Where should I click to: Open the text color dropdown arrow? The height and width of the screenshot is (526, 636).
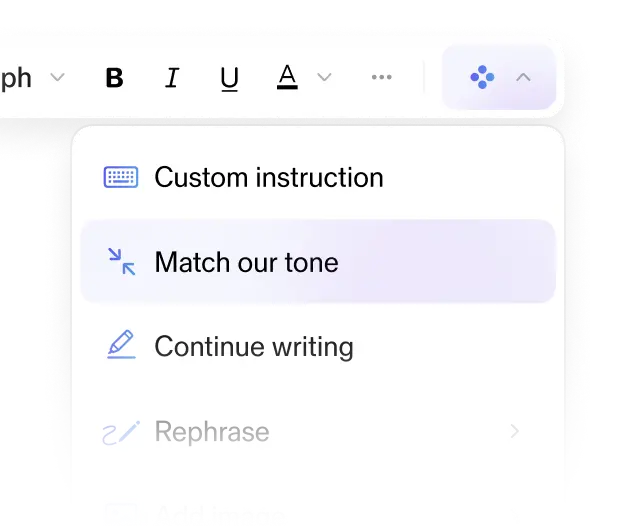click(324, 78)
